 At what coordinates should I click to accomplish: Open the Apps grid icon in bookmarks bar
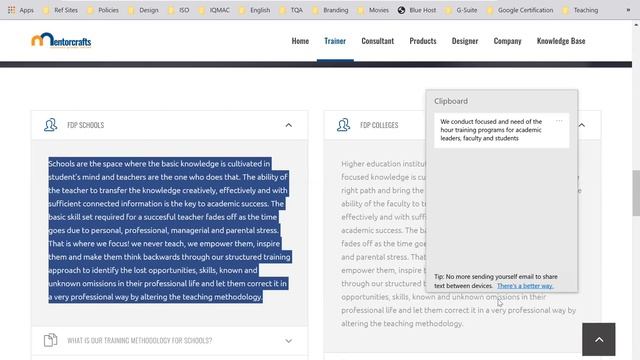point(11,10)
